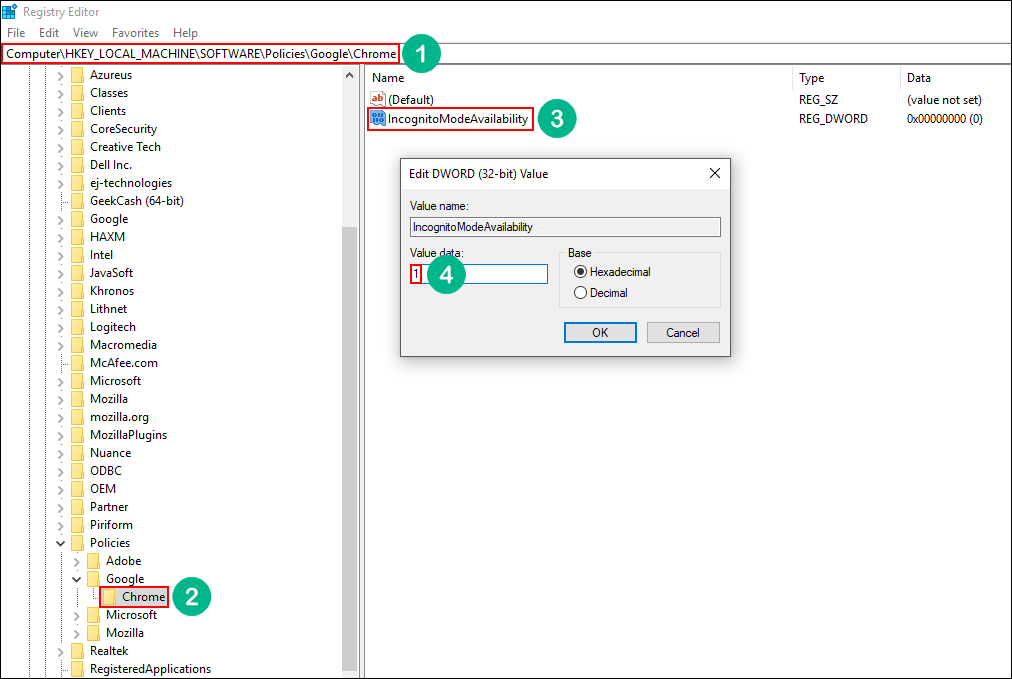Click the McAfee.com folder icon
This screenshot has height=679, width=1012.
click(x=77, y=363)
